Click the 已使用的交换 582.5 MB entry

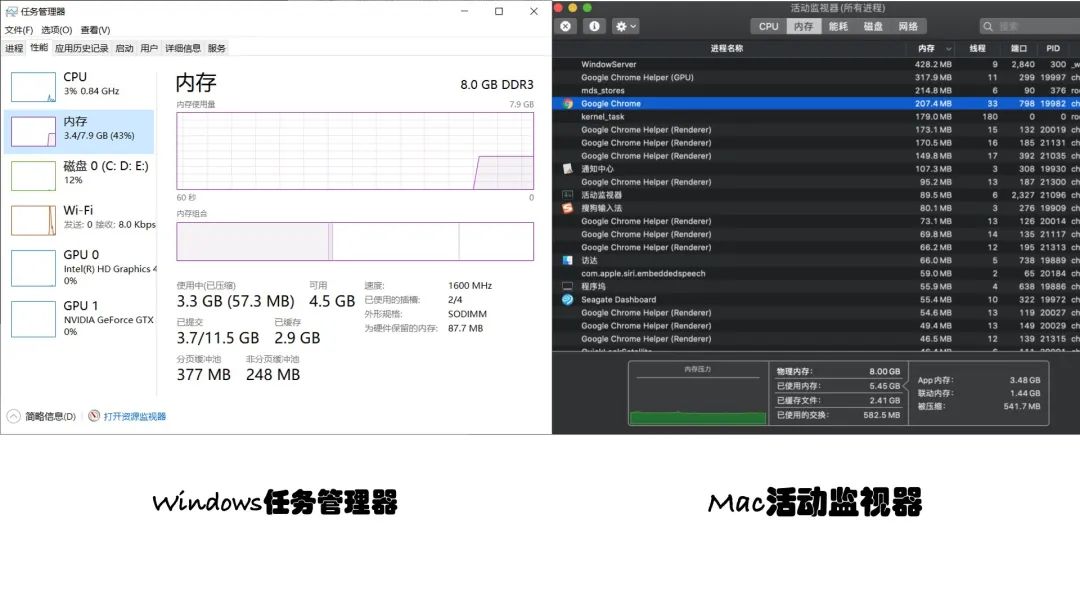[x=838, y=415]
